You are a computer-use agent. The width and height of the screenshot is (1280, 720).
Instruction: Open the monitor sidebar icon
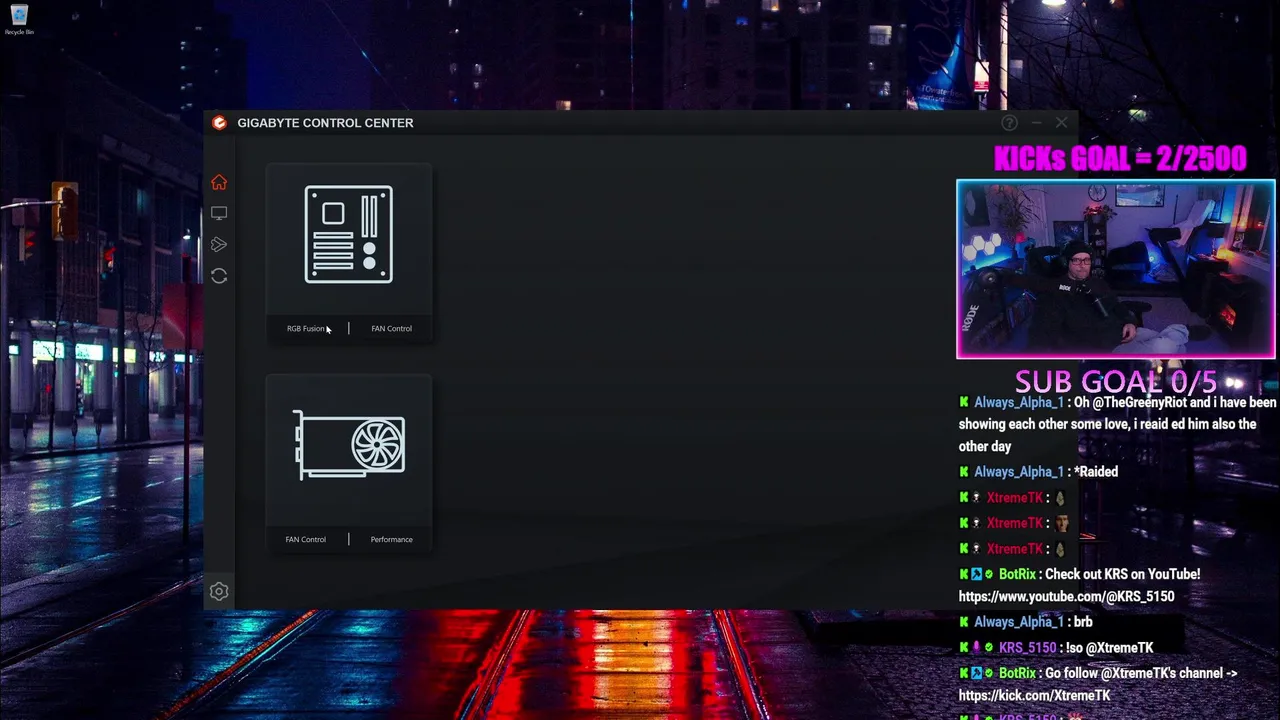pyautogui.click(x=219, y=213)
